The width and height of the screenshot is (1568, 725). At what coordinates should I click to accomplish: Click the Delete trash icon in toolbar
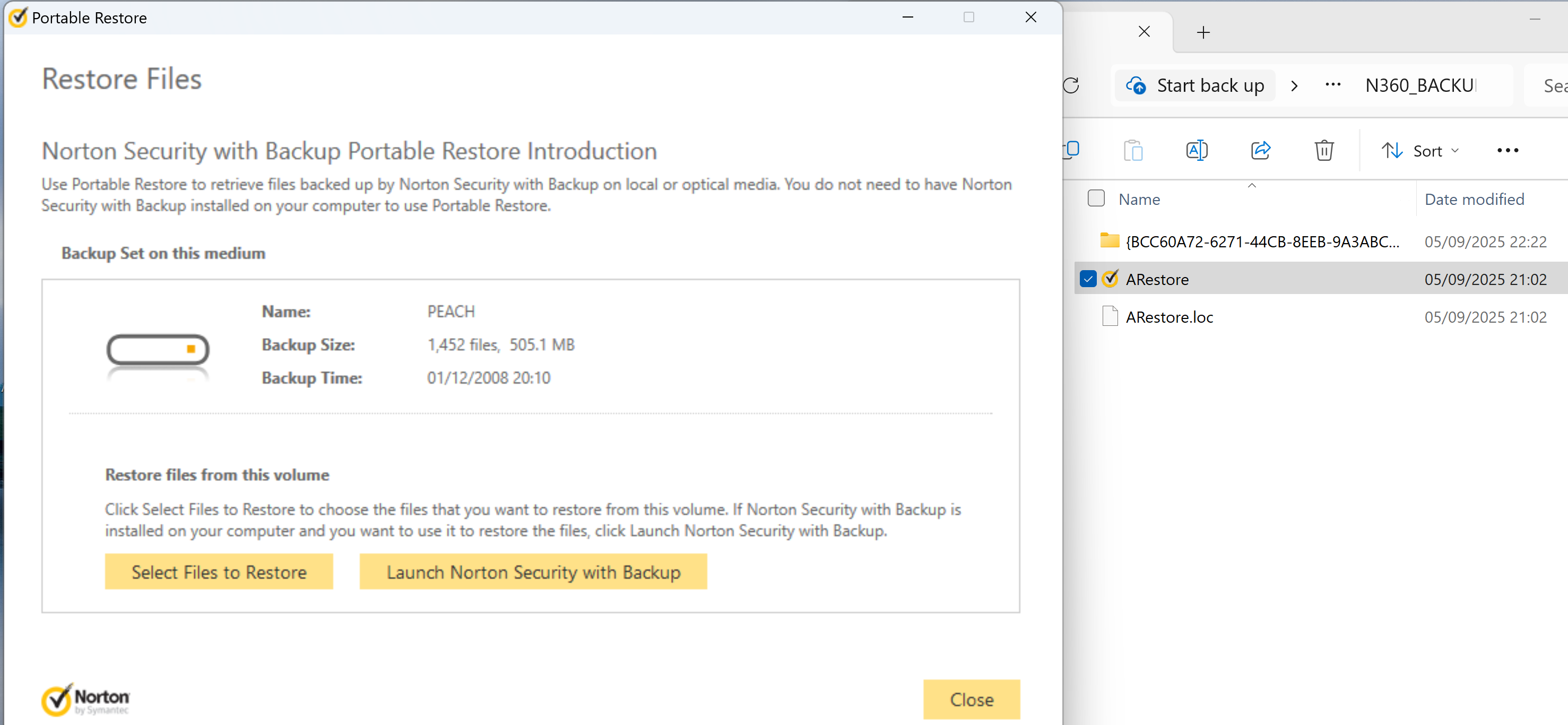1324,150
